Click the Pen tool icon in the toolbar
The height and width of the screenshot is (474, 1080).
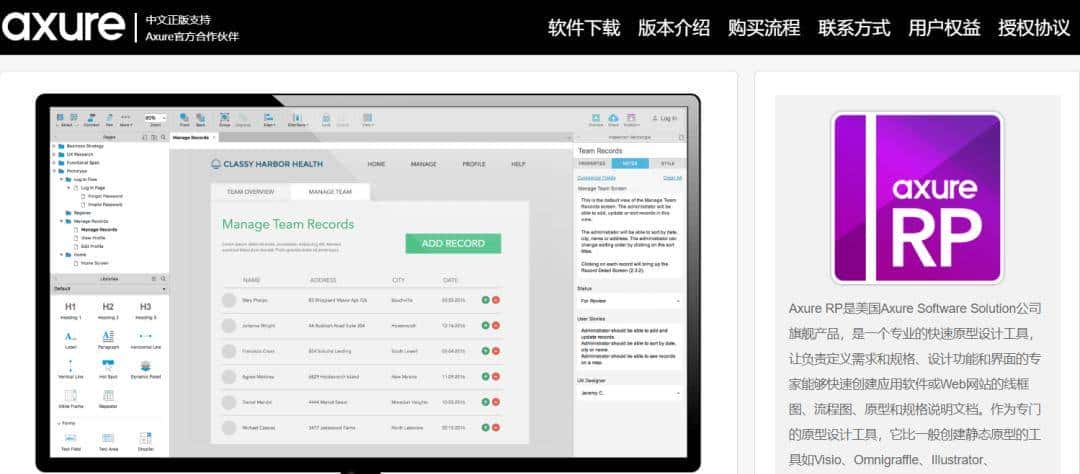110,119
